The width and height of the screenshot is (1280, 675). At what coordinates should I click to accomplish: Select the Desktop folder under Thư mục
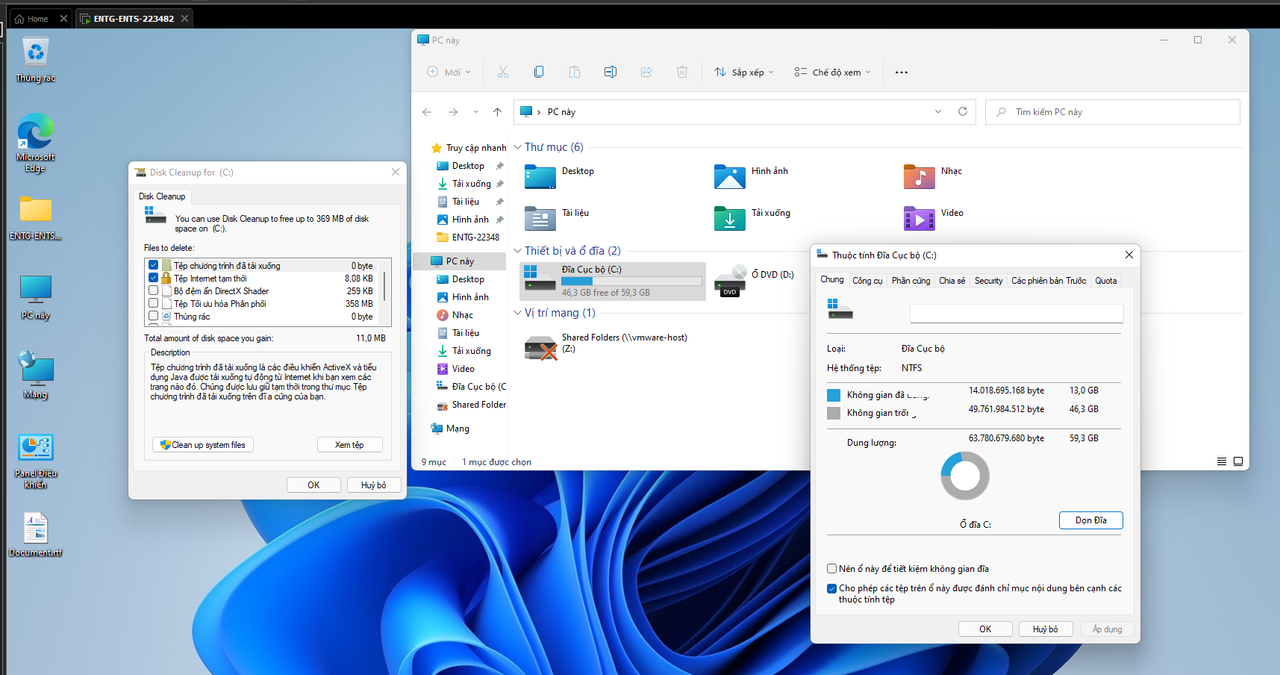coord(560,176)
